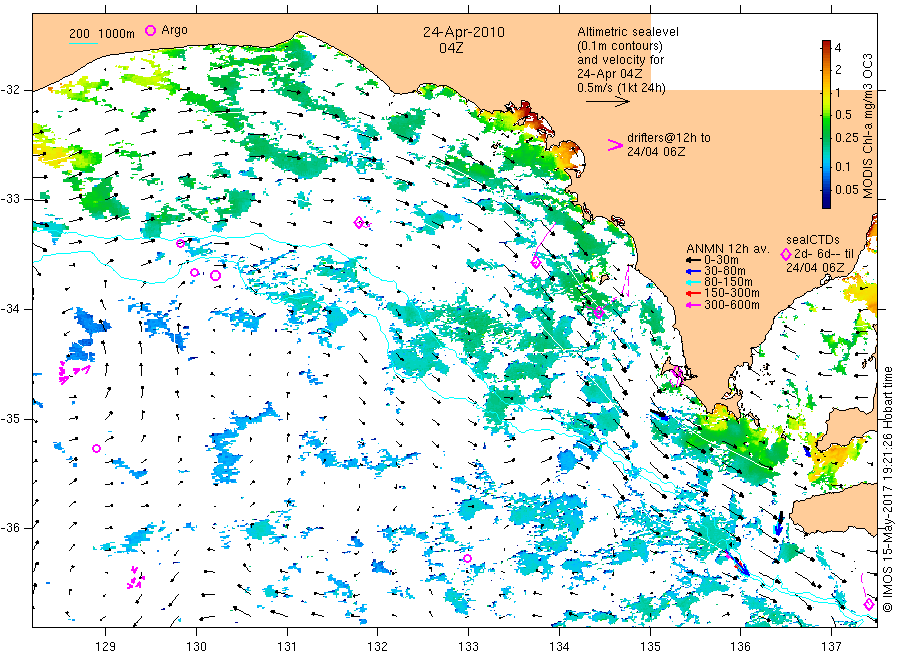Click the '2d- 6d-- til' legend text
The image size is (900, 660).
click(824, 254)
